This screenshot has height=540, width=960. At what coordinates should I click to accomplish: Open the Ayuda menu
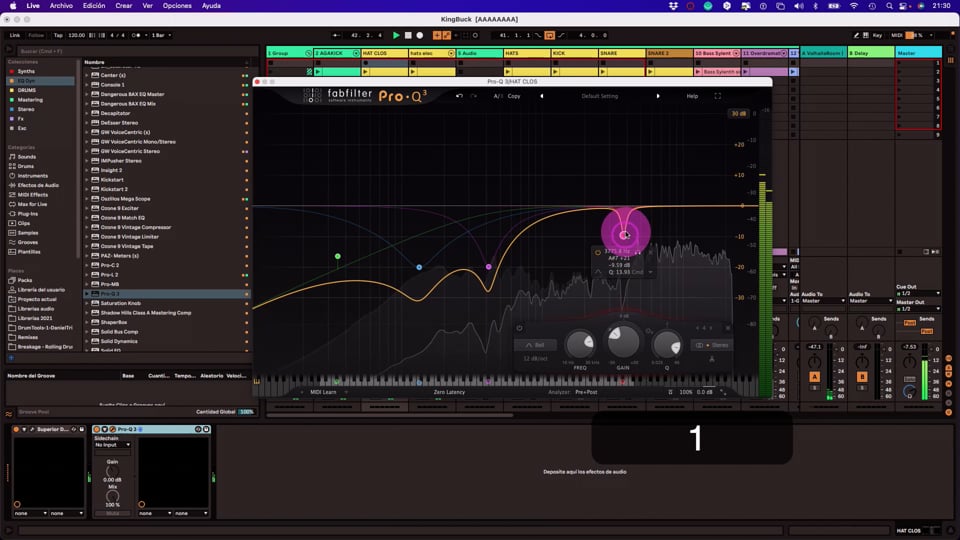click(211, 6)
